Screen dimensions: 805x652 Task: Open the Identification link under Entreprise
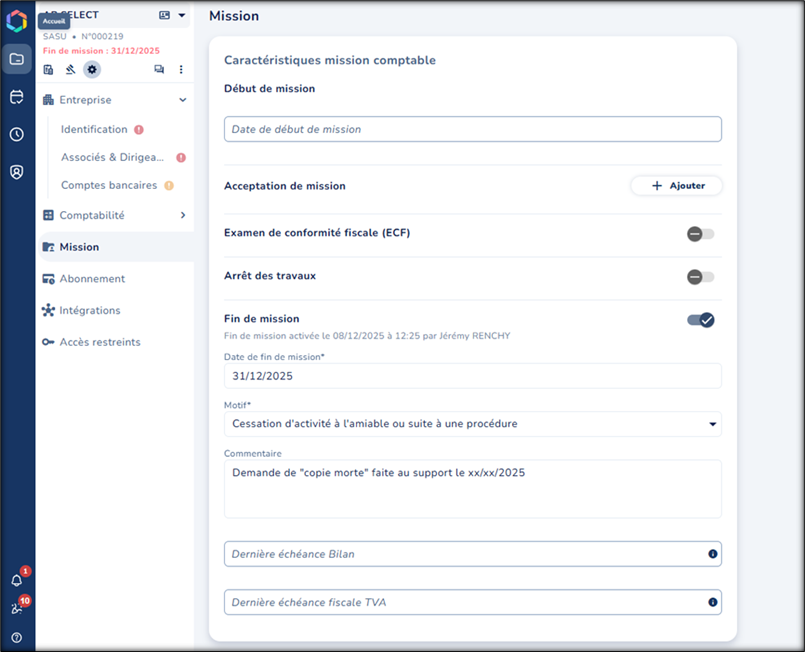94,130
